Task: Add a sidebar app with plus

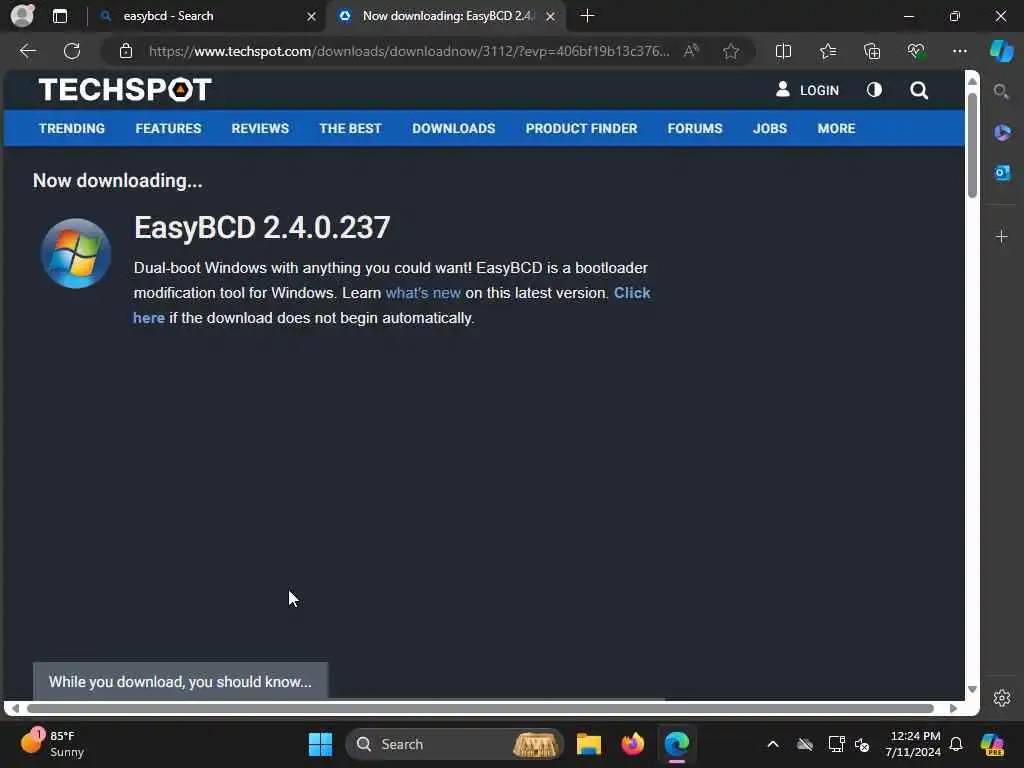Action: (x=1002, y=236)
